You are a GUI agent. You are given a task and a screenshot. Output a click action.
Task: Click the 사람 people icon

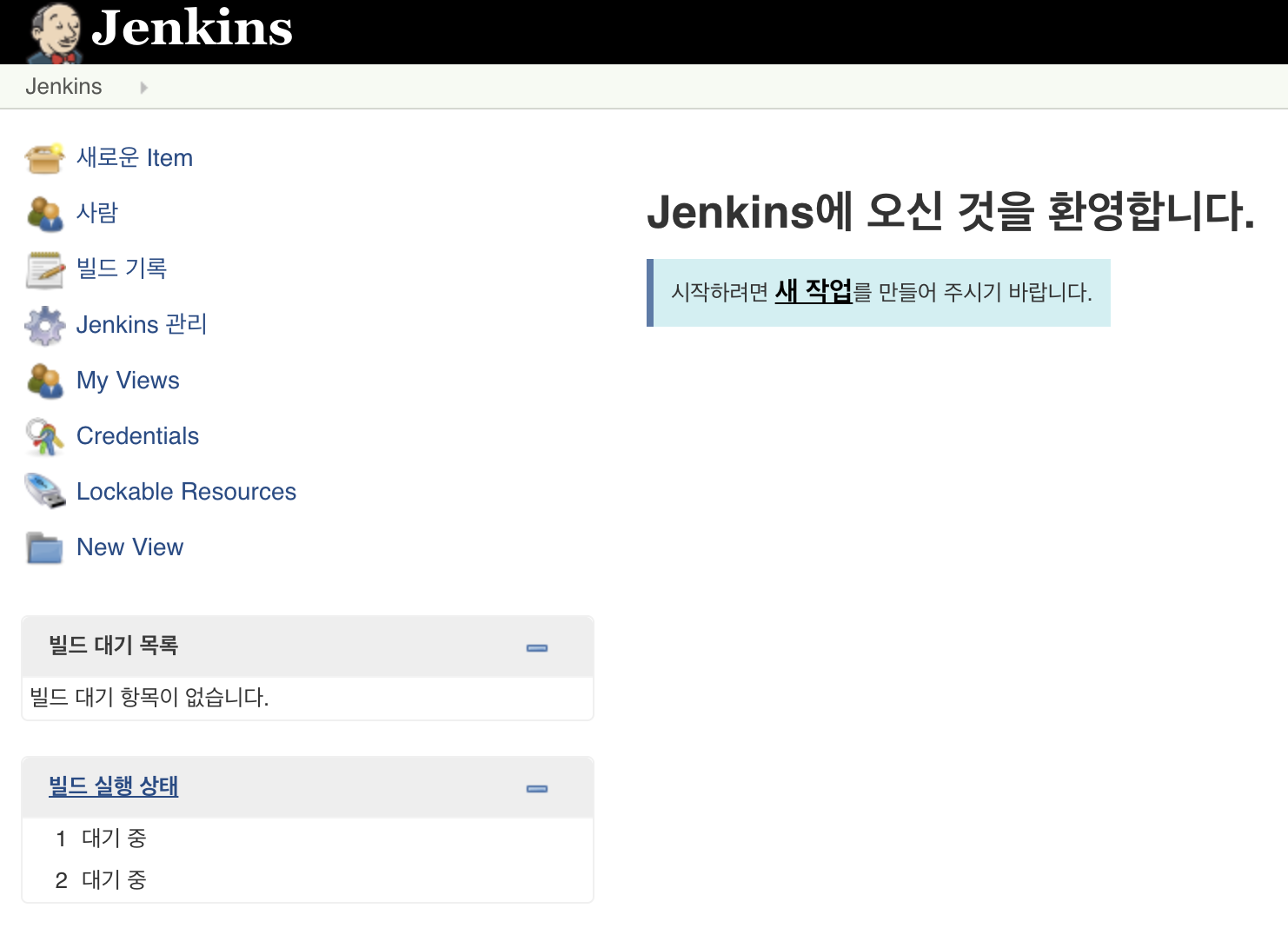[x=44, y=214]
